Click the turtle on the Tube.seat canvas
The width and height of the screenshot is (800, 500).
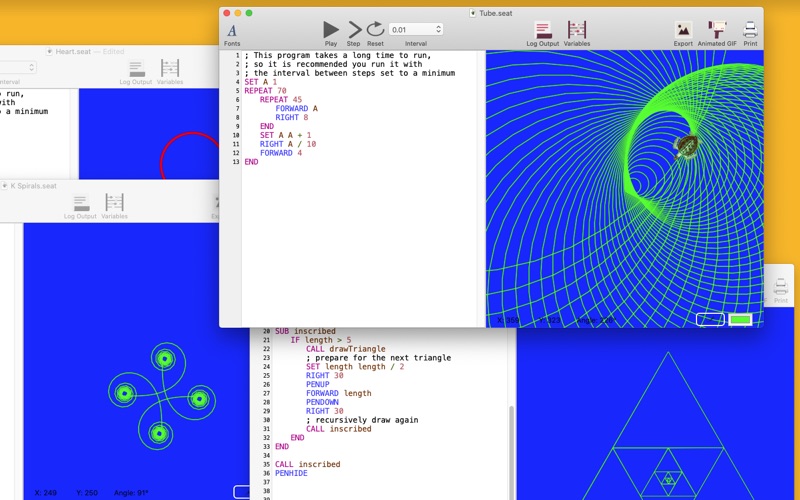pos(685,147)
